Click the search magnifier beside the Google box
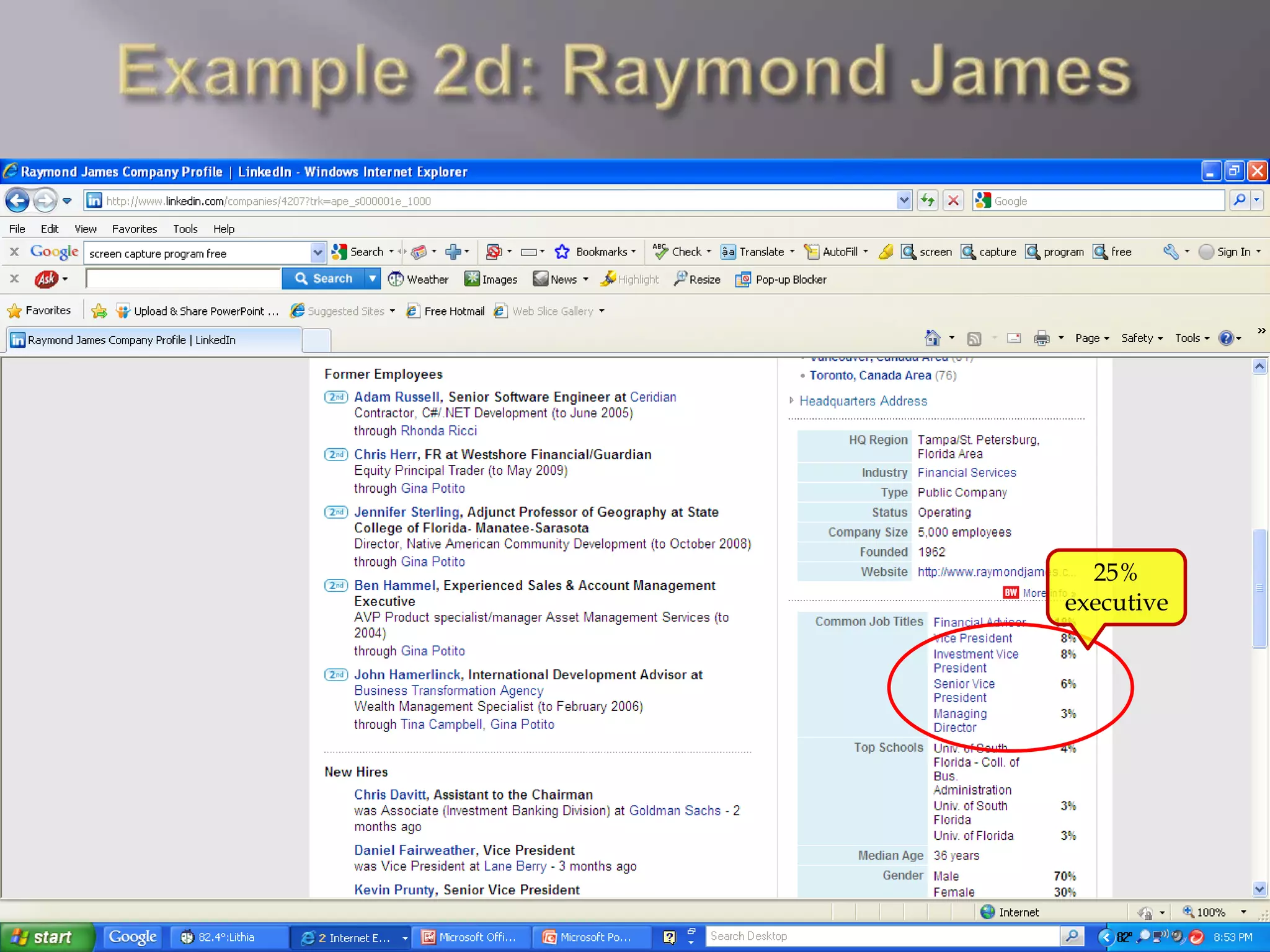Viewport: 1270px width, 952px height. pos(1240,200)
